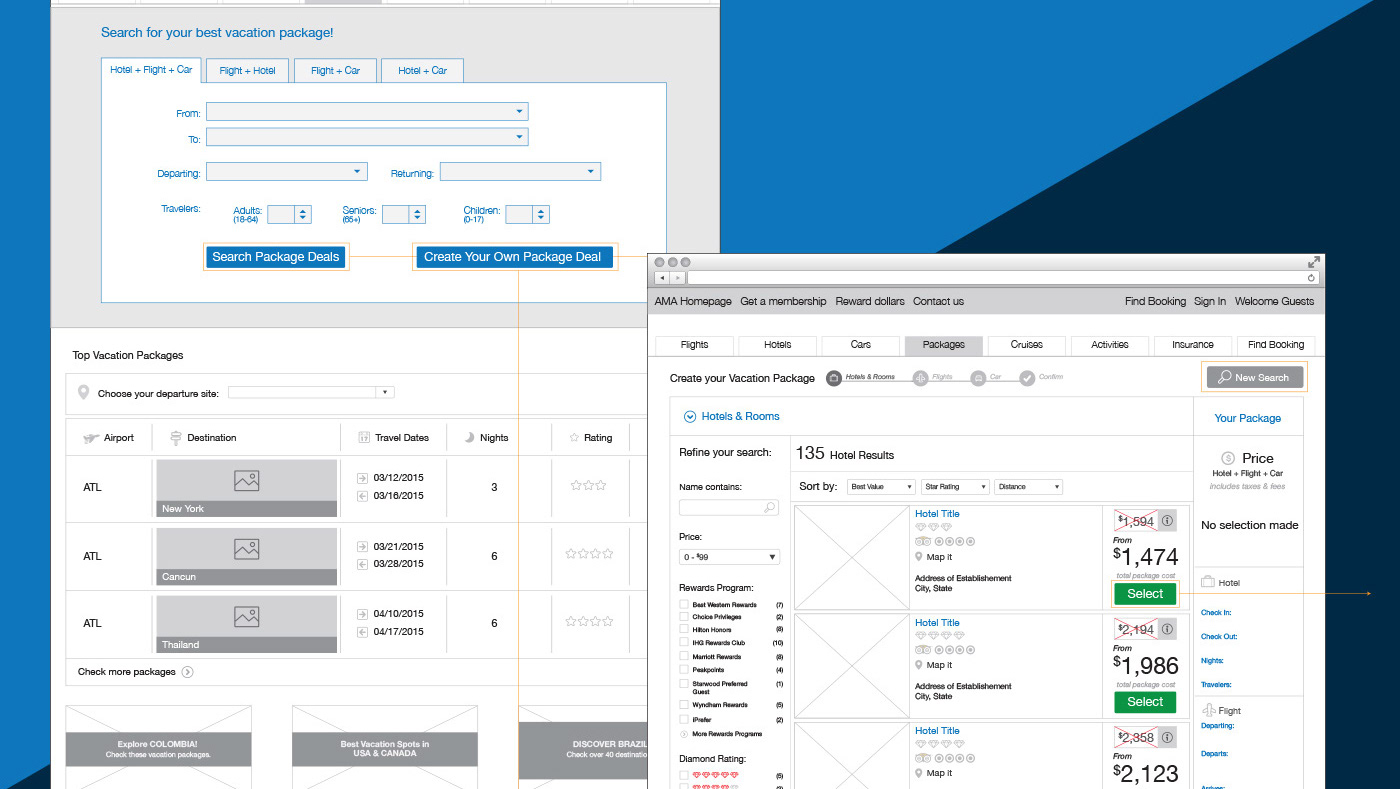1400x789 pixels.
Task: Open the Price range dropdown
Action: pyautogui.click(x=729, y=557)
